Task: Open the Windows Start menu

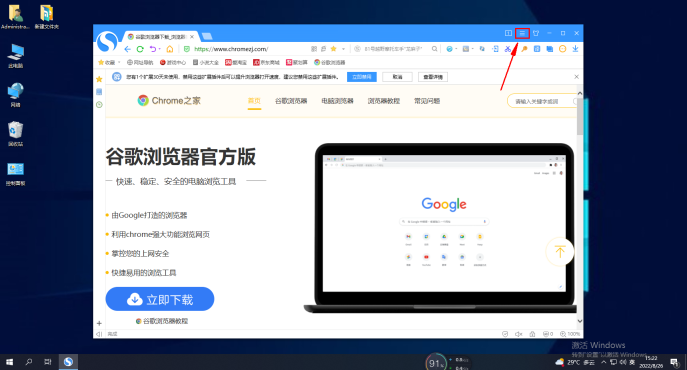Action: click(x=9, y=362)
